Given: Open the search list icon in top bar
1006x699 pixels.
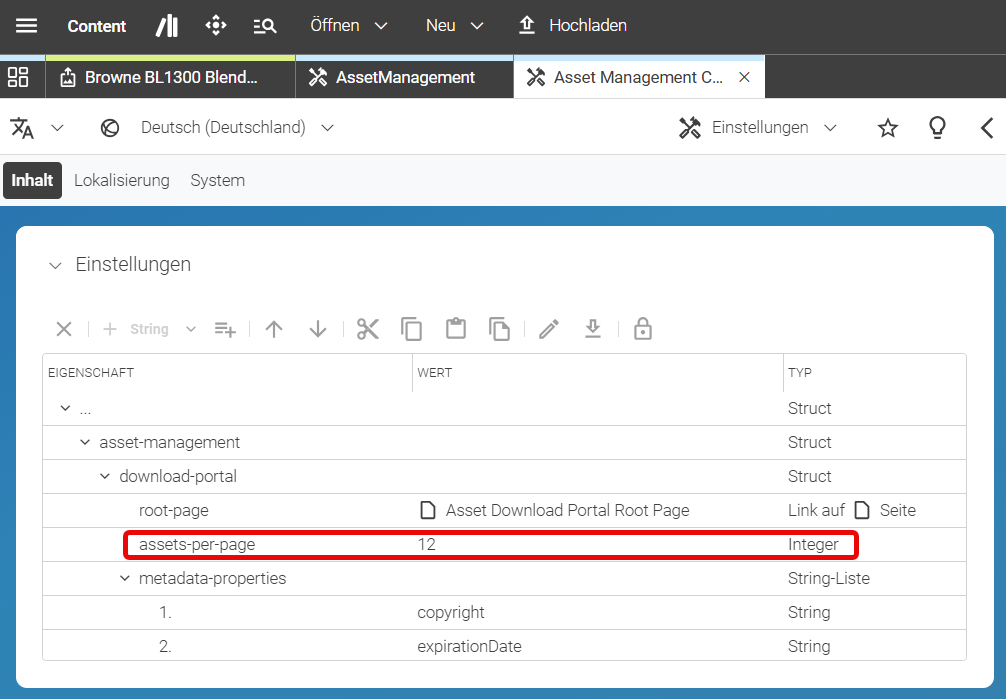Looking at the screenshot, I should point(264,26).
